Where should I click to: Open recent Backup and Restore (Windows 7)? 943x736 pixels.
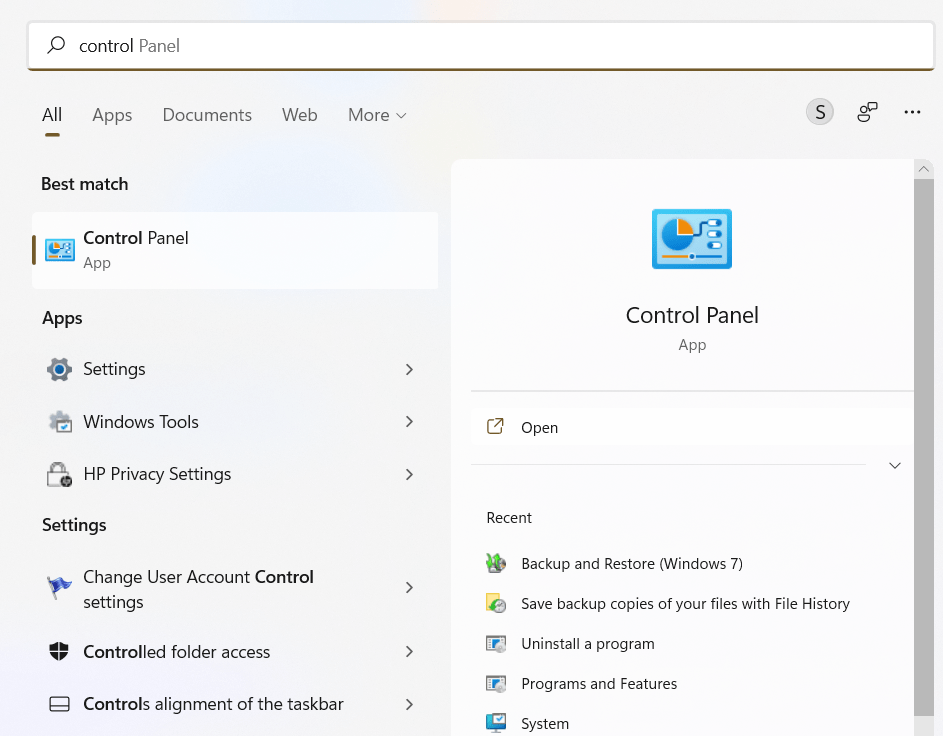coord(631,563)
